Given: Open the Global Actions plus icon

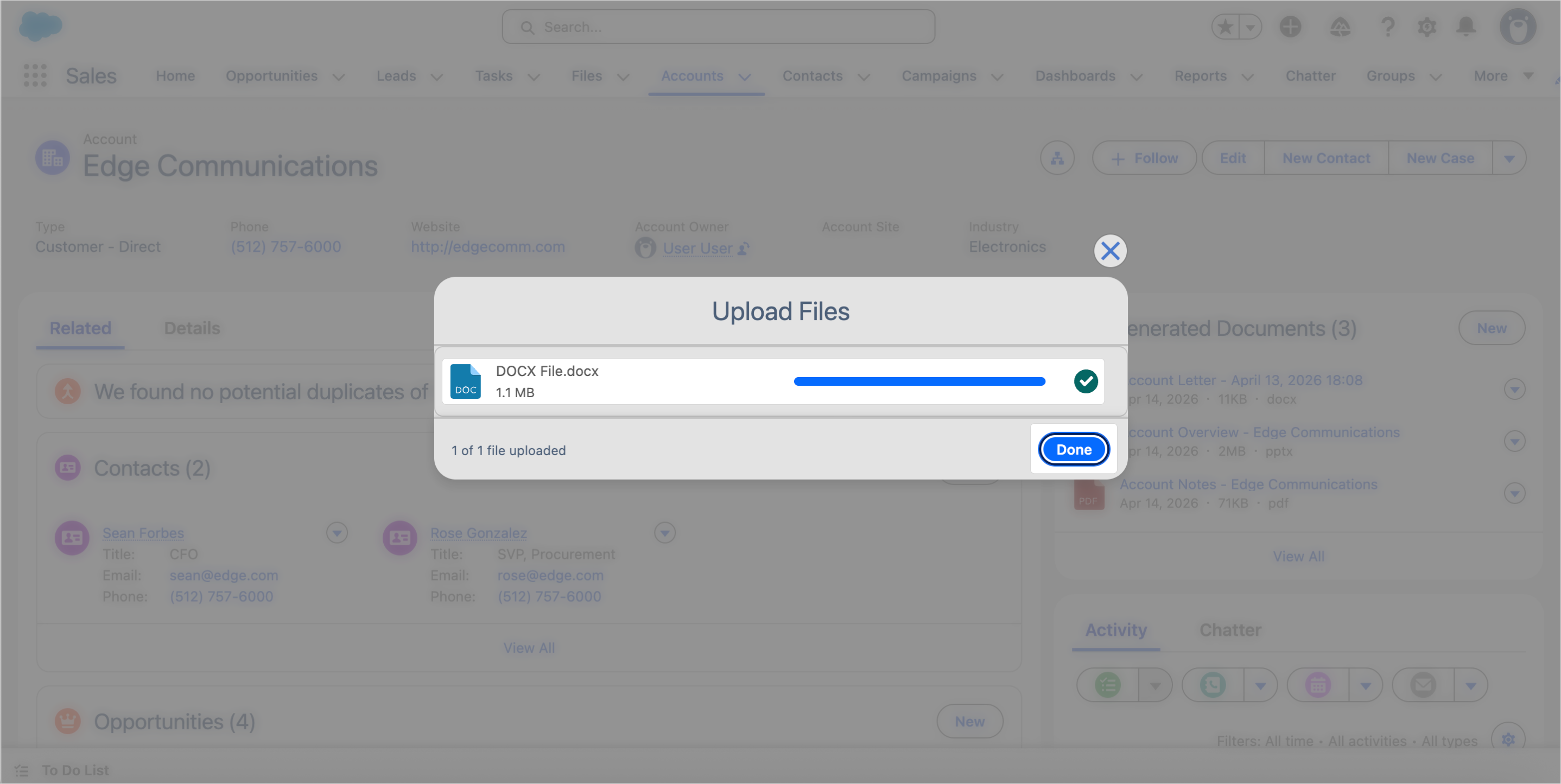Looking at the screenshot, I should pyautogui.click(x=1291, y=27).
